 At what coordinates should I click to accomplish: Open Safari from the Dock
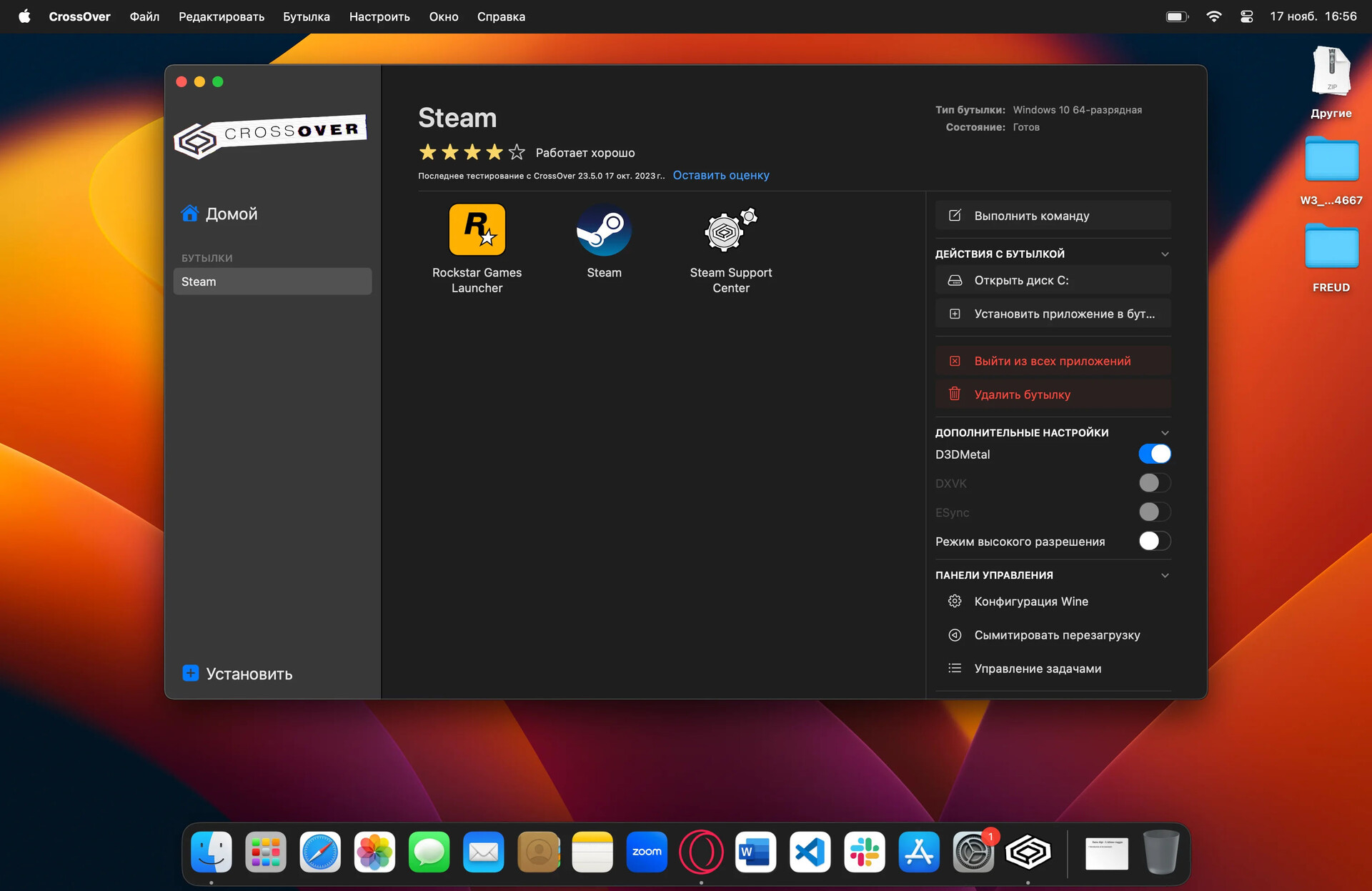(320, 852)
